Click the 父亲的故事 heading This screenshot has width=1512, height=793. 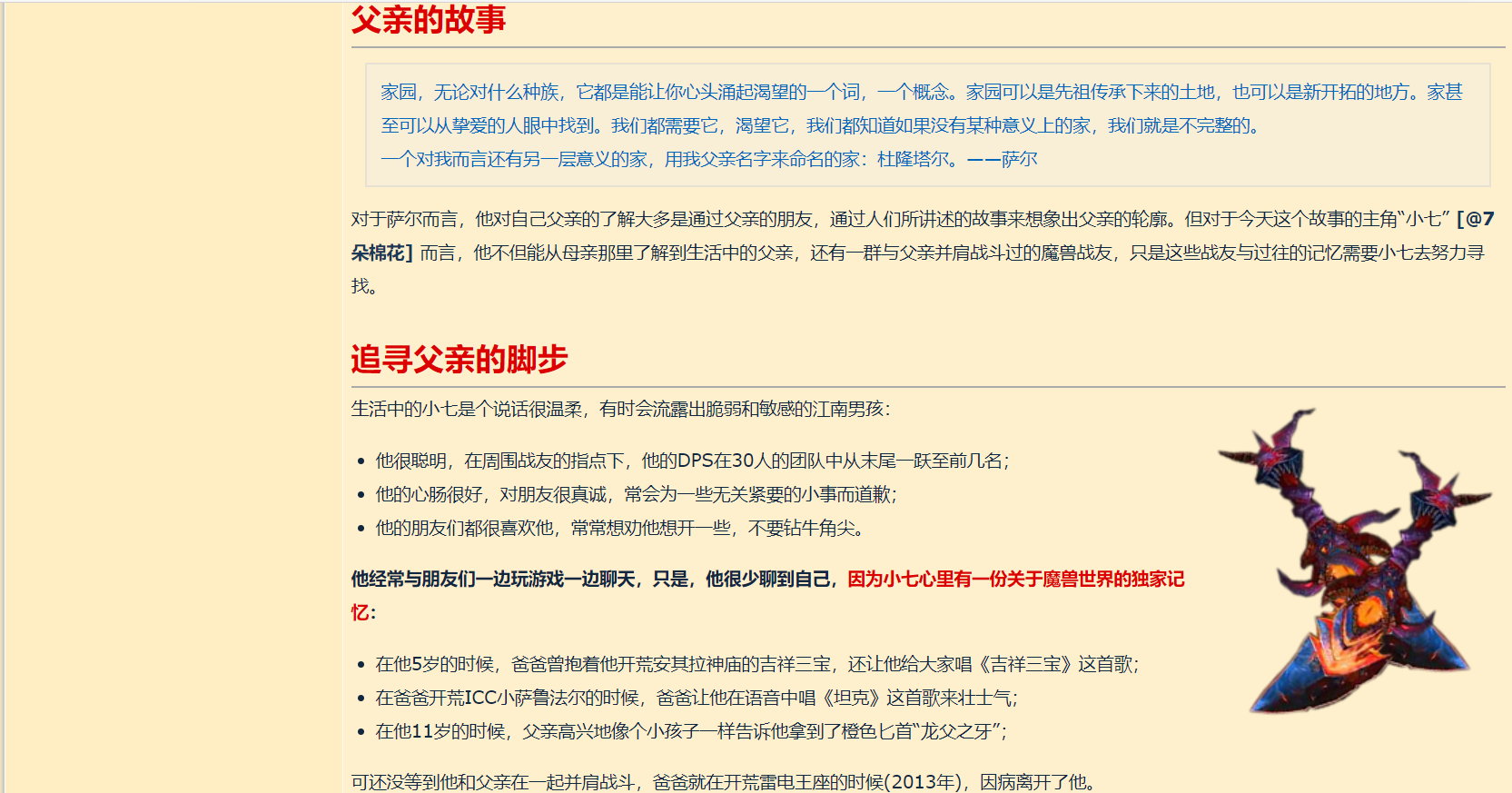pyautogui.click(x=429, y=19)
